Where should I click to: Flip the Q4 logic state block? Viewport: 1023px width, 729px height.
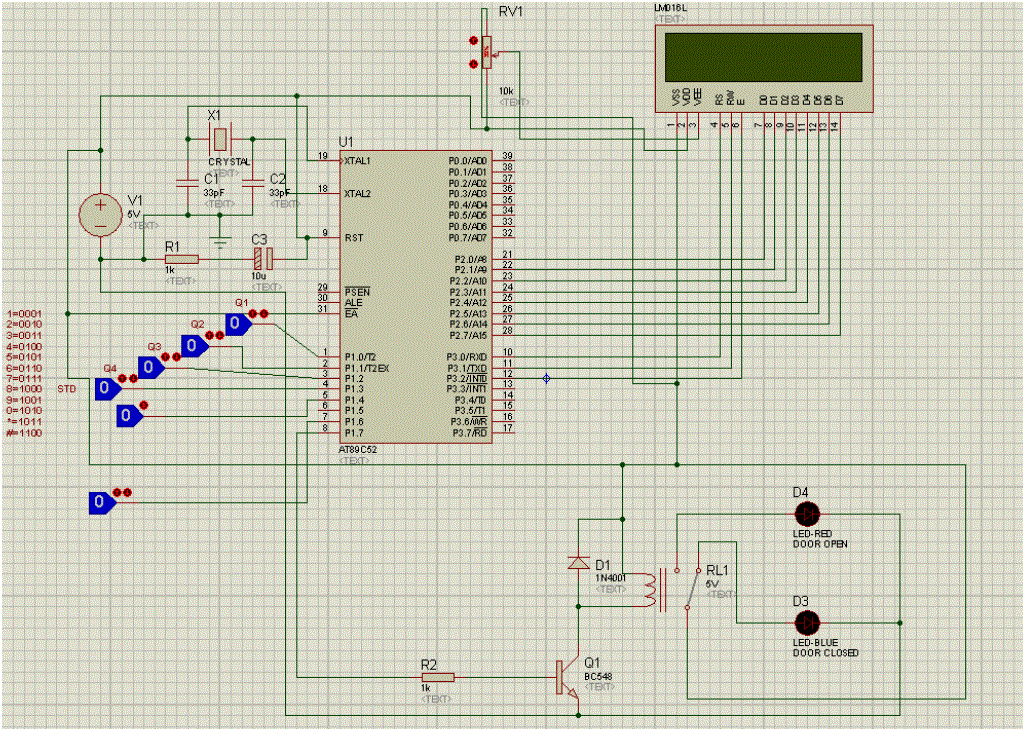[107, 390]
